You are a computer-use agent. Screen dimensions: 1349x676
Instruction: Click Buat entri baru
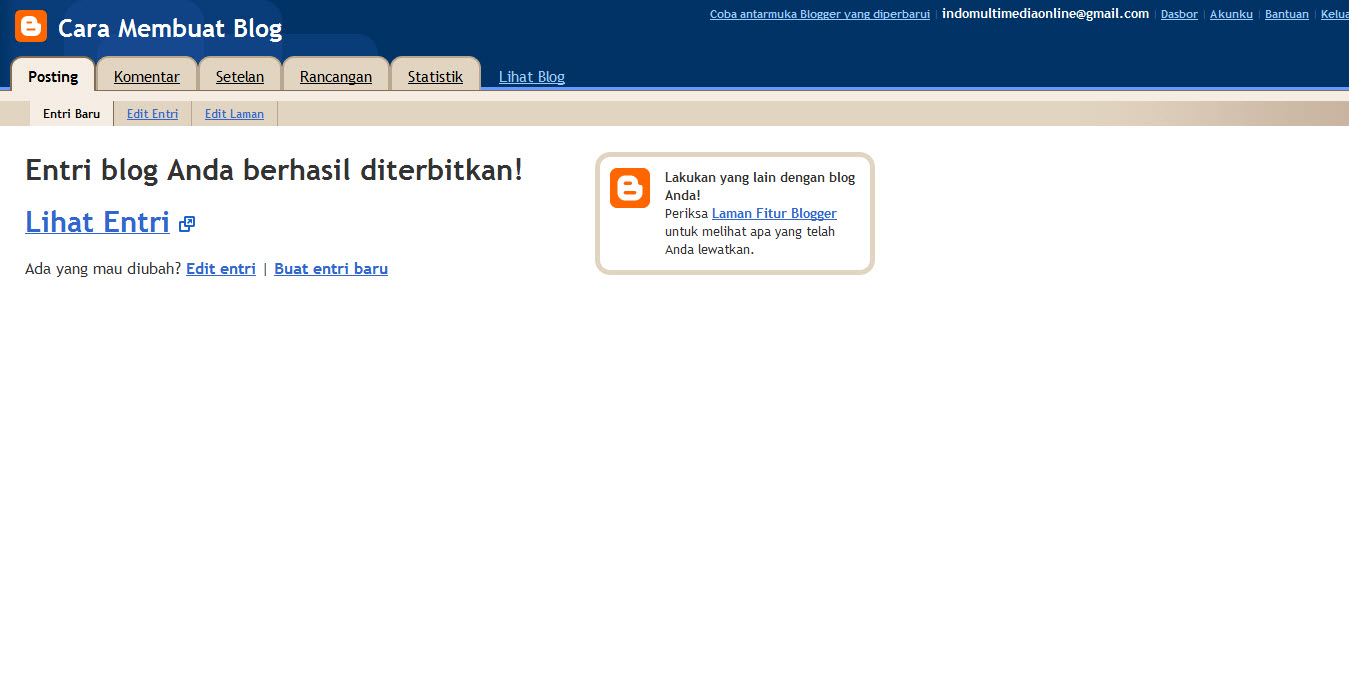330,268
